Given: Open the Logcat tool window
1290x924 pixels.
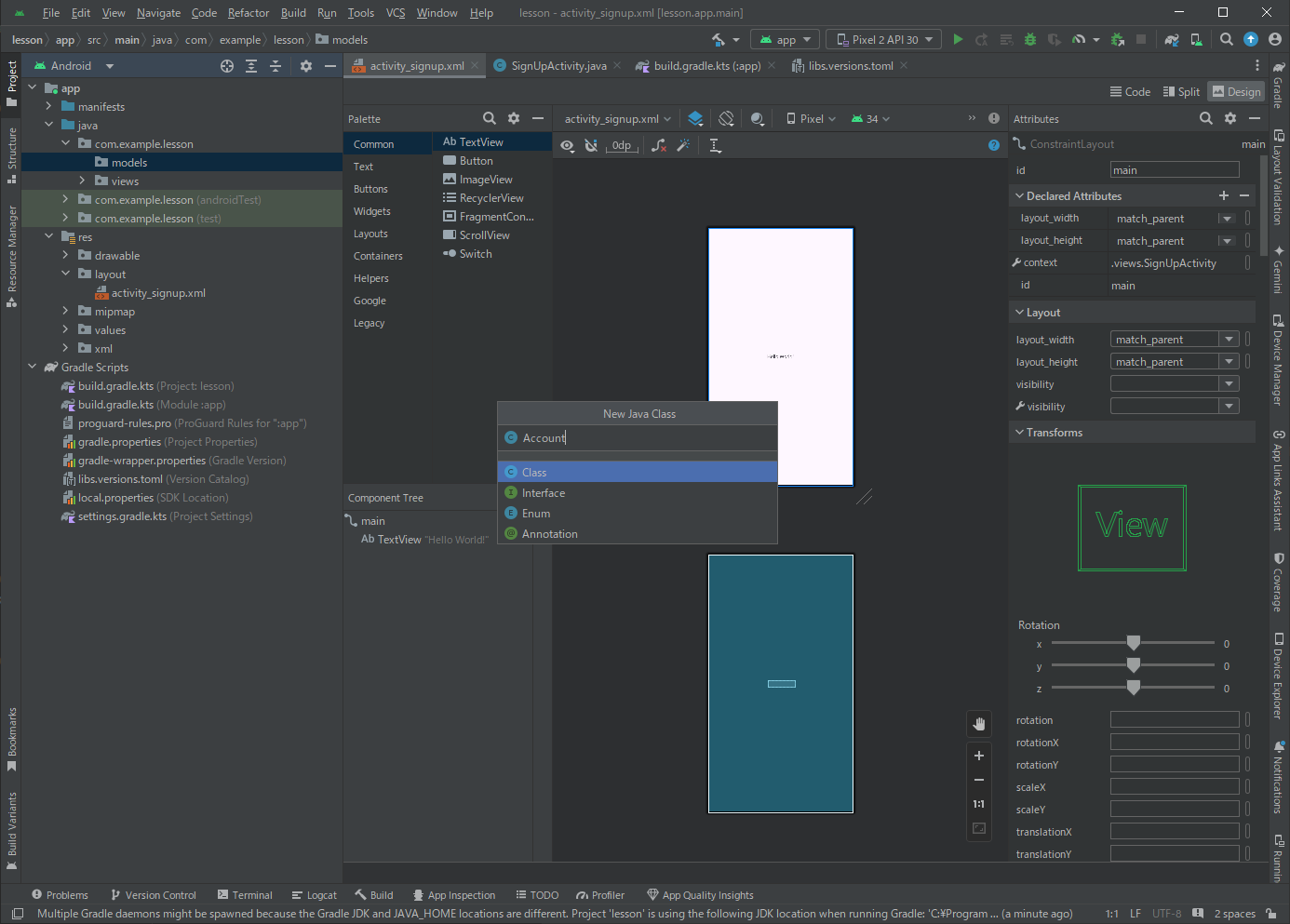Looking at the screenshot, I should point(315,895).
